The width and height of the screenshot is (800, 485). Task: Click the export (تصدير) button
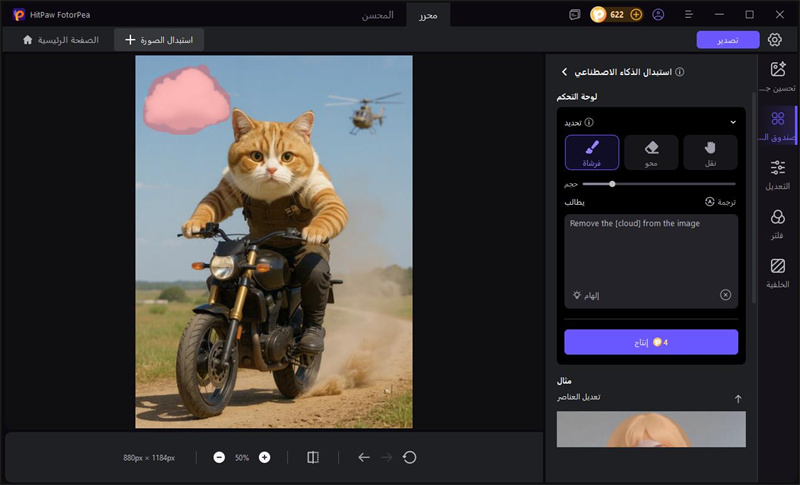click(x=728, y=40)
